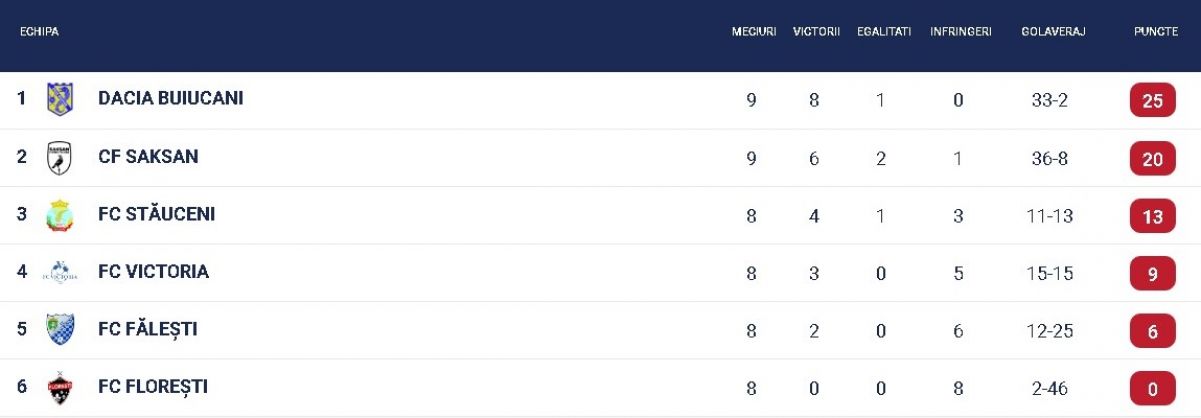Click the VICTORII column header
Screen dimensions: 1201x418
816,32
